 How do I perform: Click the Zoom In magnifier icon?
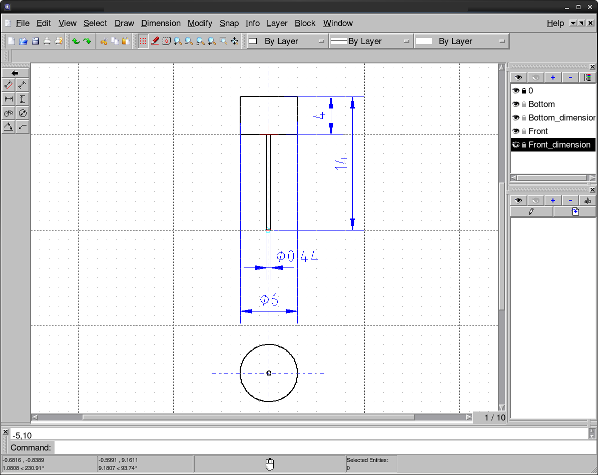[x=178, y=41]
